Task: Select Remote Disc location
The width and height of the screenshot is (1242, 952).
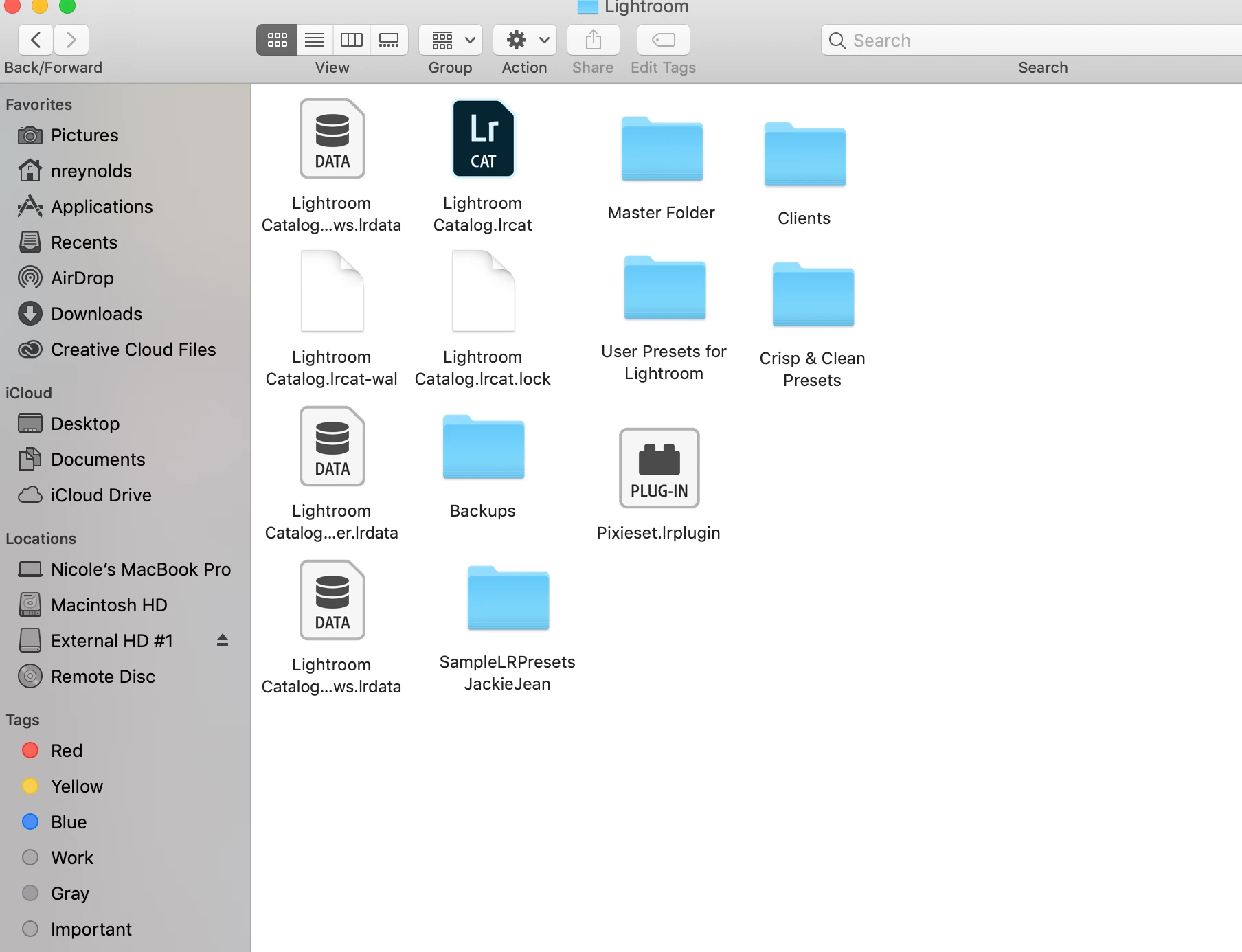Action: (125, 677)
